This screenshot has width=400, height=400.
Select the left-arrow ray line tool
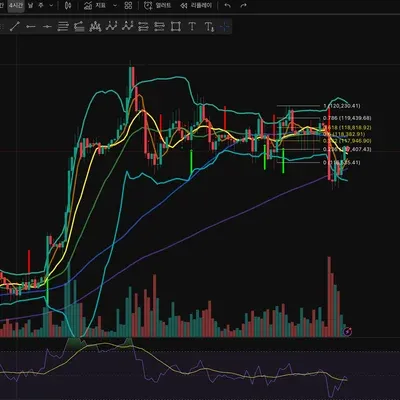[31, 26]
